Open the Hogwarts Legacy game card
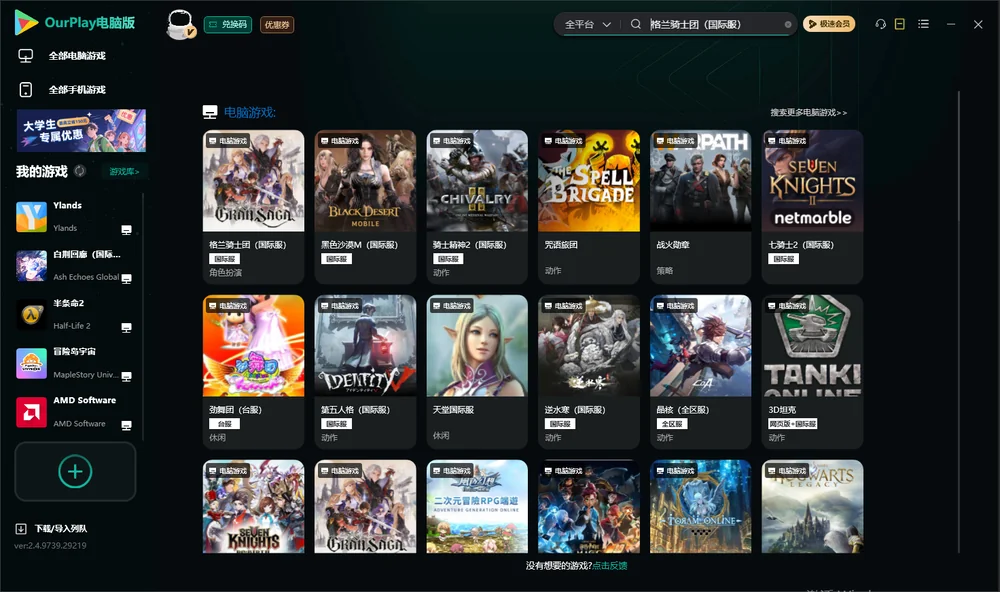This screenshot has width=1000, height=592. click(812, 507)
